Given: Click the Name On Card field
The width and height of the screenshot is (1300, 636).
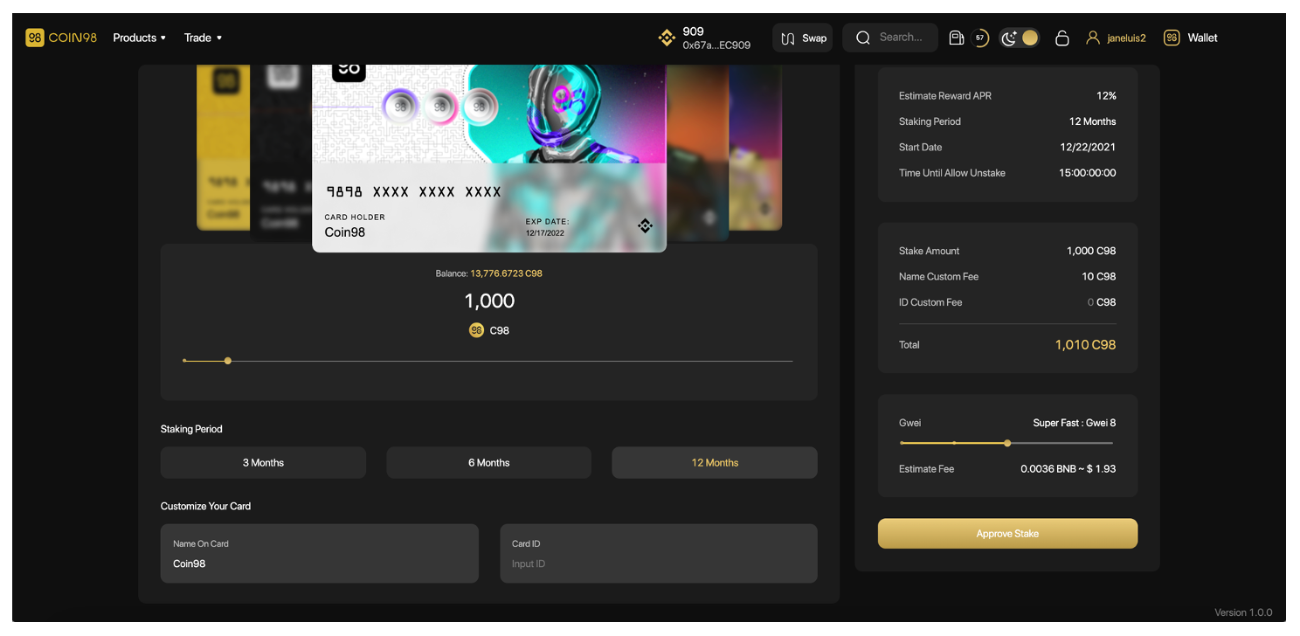Looking at the screenshot, I should coord(320,554).
